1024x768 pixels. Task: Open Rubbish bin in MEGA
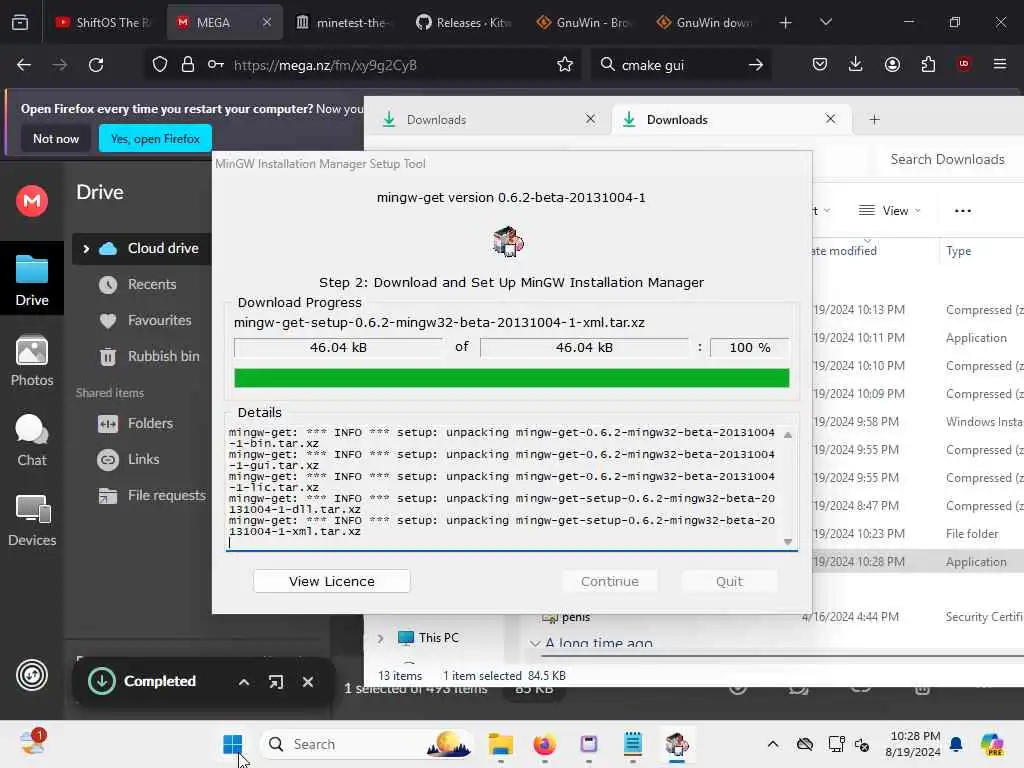(163, 356)
